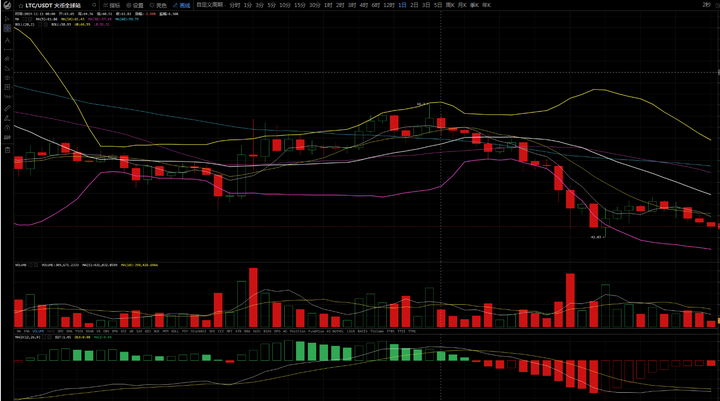Select the ATR indicator tab

point(238,331)
